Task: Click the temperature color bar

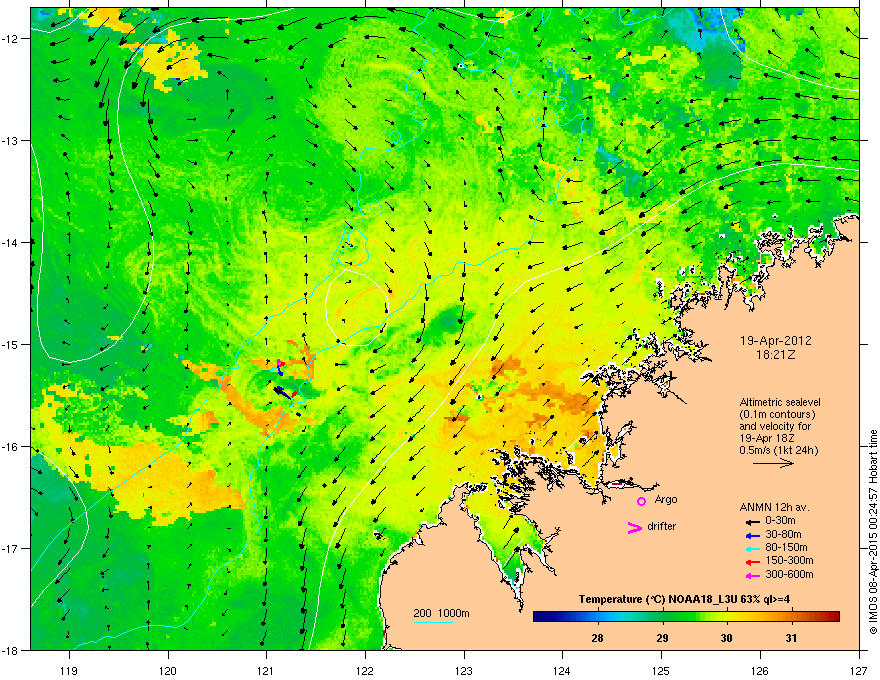Action: (x=686, y=617)
